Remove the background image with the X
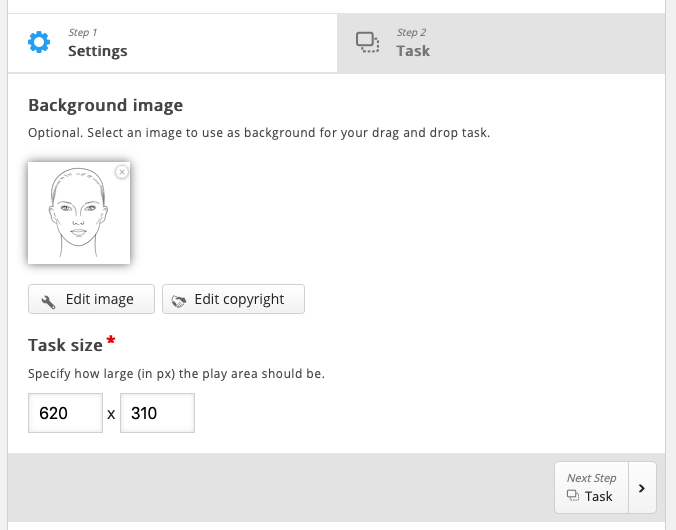The image size is (676, 530). pyautogui.click(x=122, y=172)
